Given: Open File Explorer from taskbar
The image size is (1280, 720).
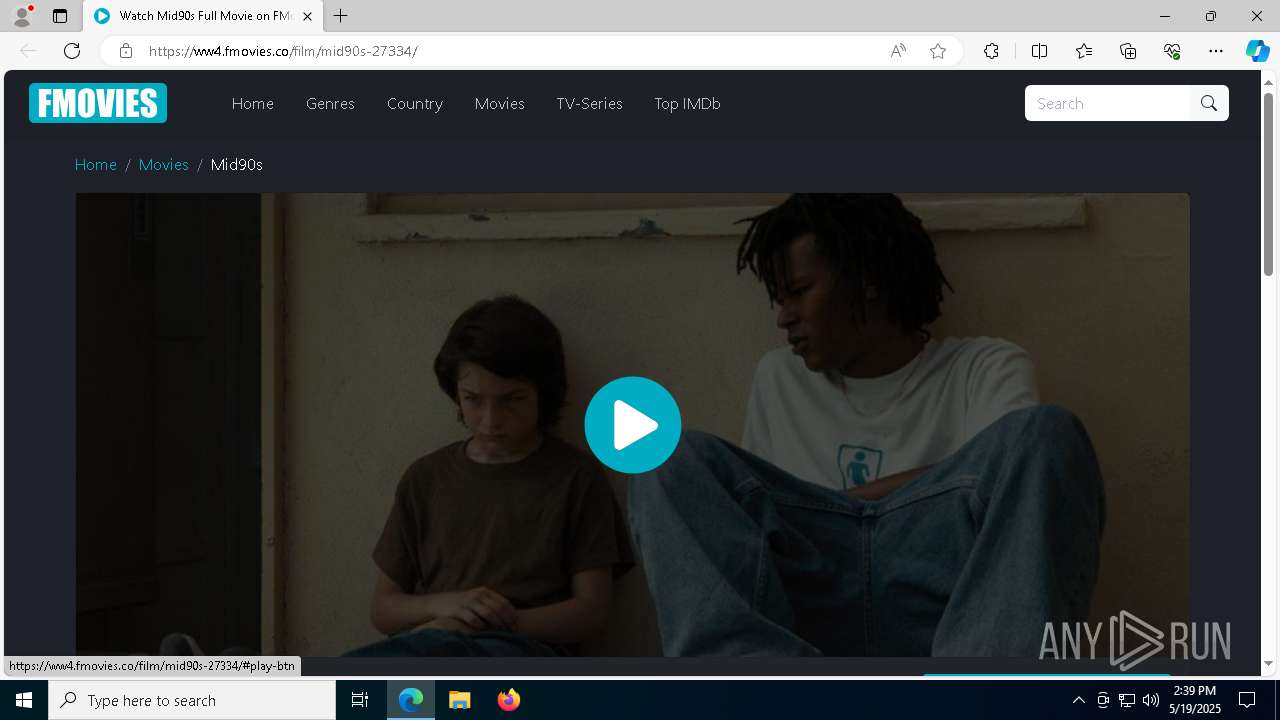Looking at the screenshot, I should 460,700.
